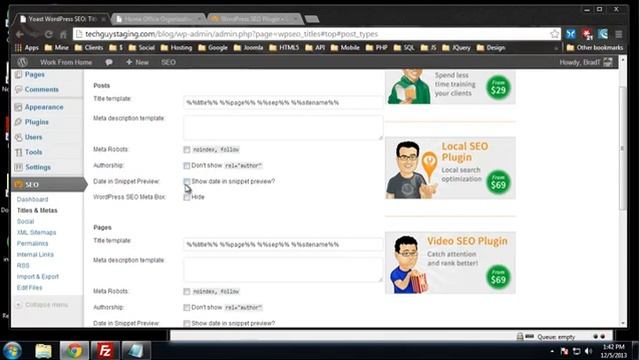This screenshot has width=640, height=360.
Task: Check Posts Don't show rel=author box
Action: [x=187, y=166]
